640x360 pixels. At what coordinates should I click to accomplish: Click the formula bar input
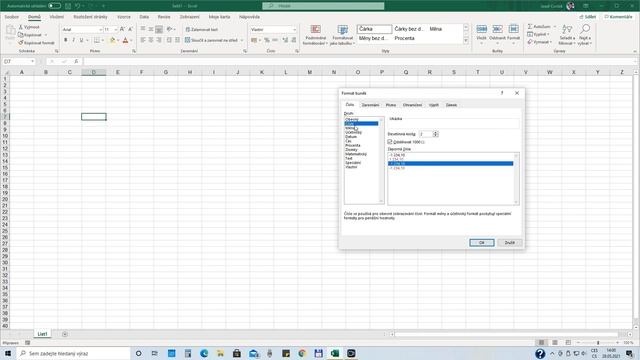(x=359, y=61)
